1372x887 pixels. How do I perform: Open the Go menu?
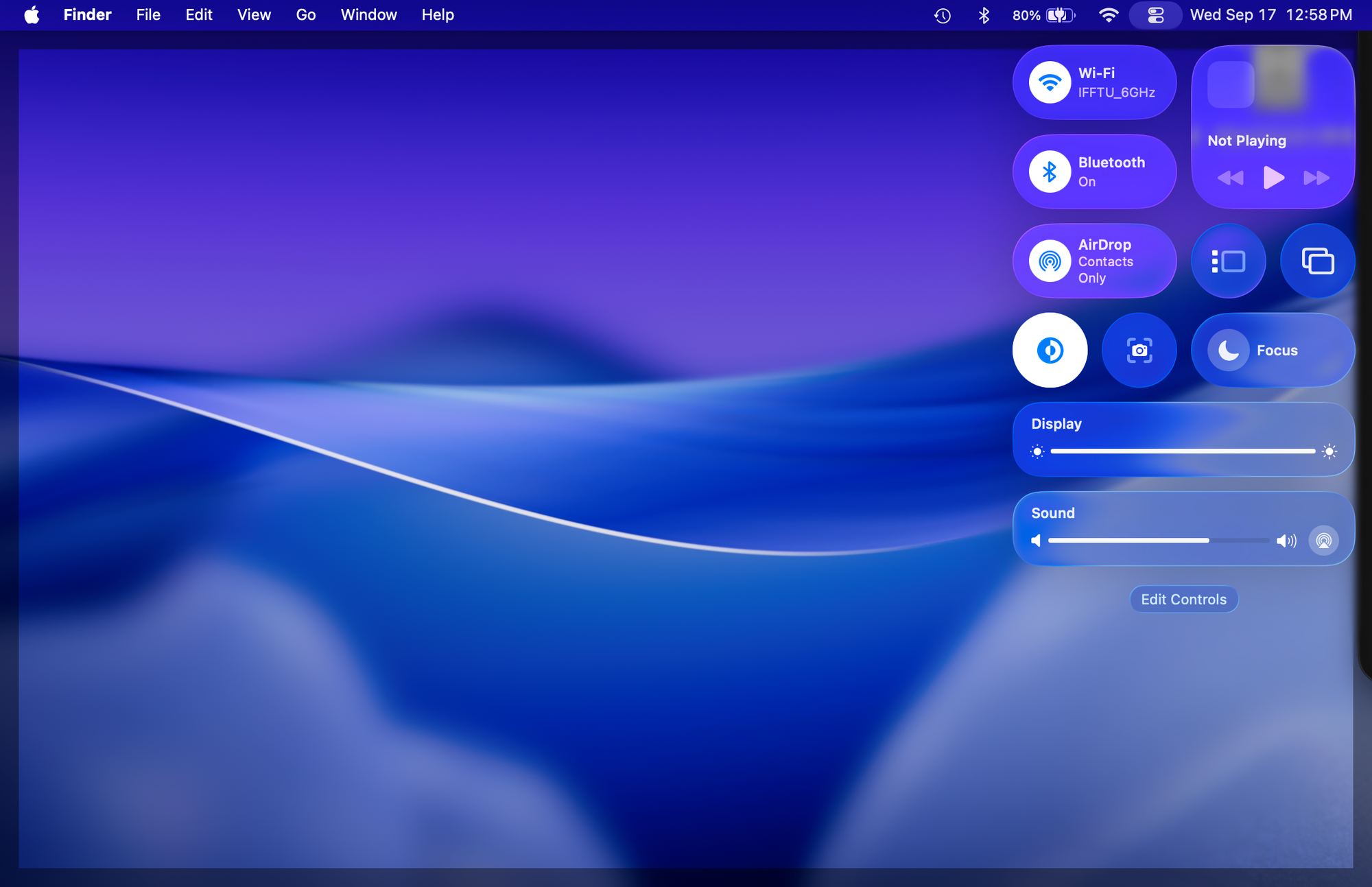(x=305, y=14)
